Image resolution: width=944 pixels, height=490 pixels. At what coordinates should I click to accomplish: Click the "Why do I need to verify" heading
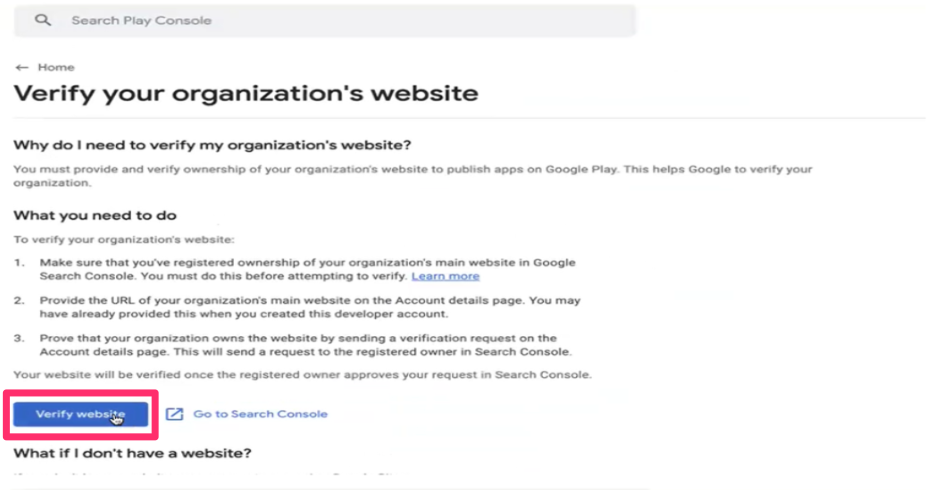tap(212, 145)
